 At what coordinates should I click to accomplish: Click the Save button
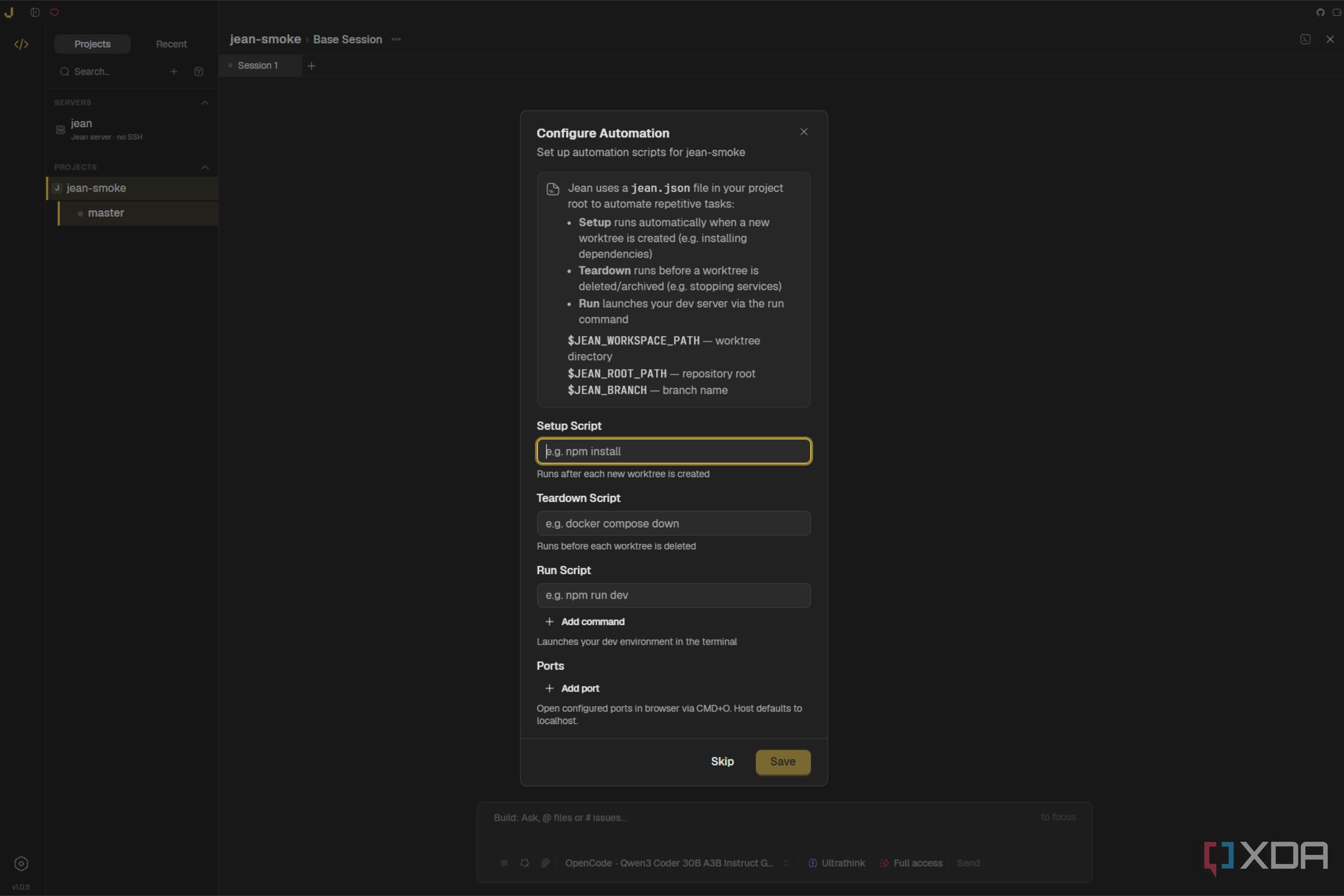(x=782, y=762)
